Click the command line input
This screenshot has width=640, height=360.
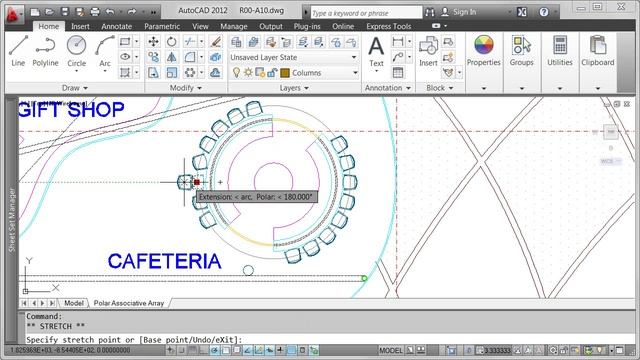(x=327, y=340)
